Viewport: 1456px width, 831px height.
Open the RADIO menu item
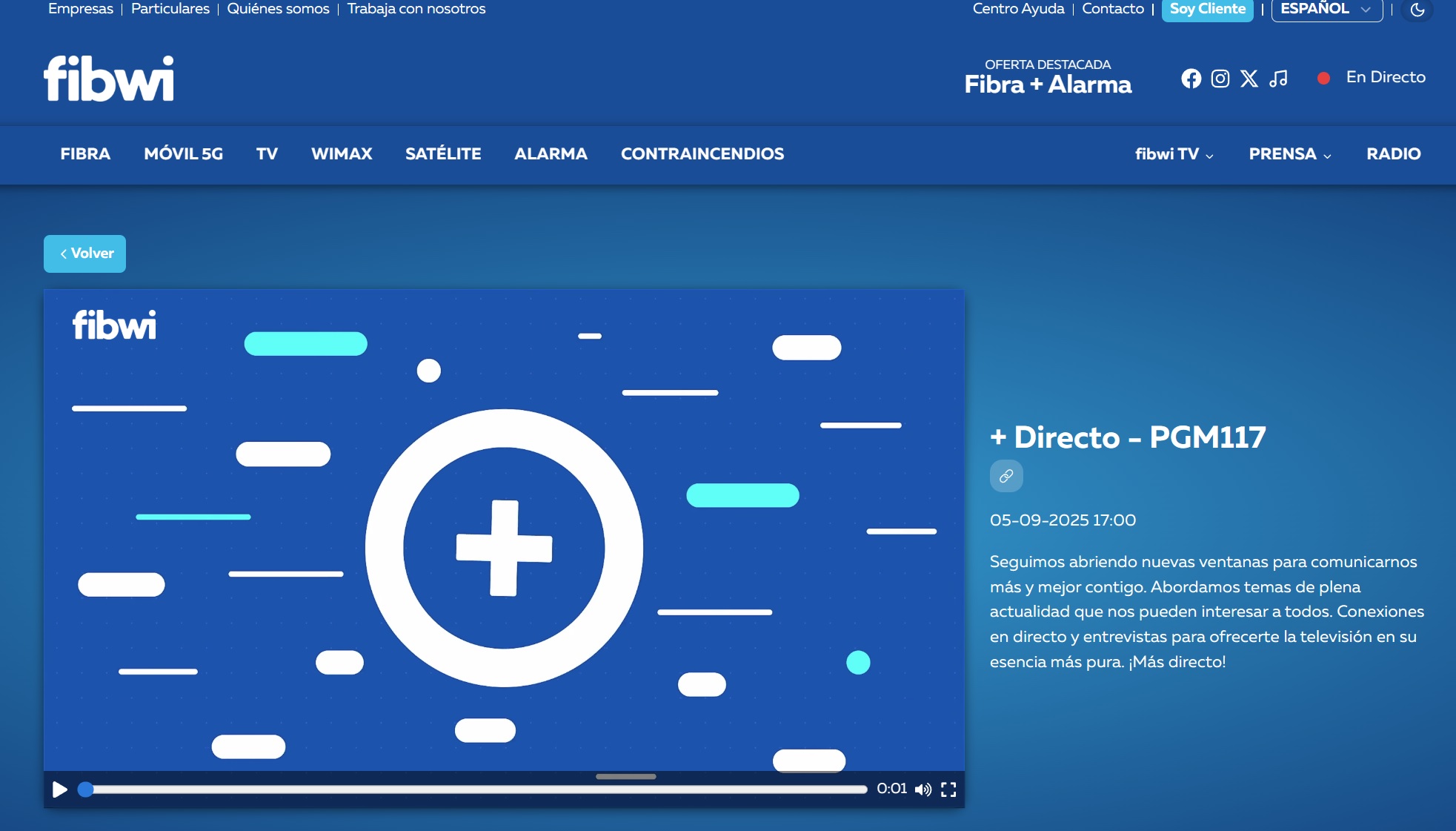1394,154
